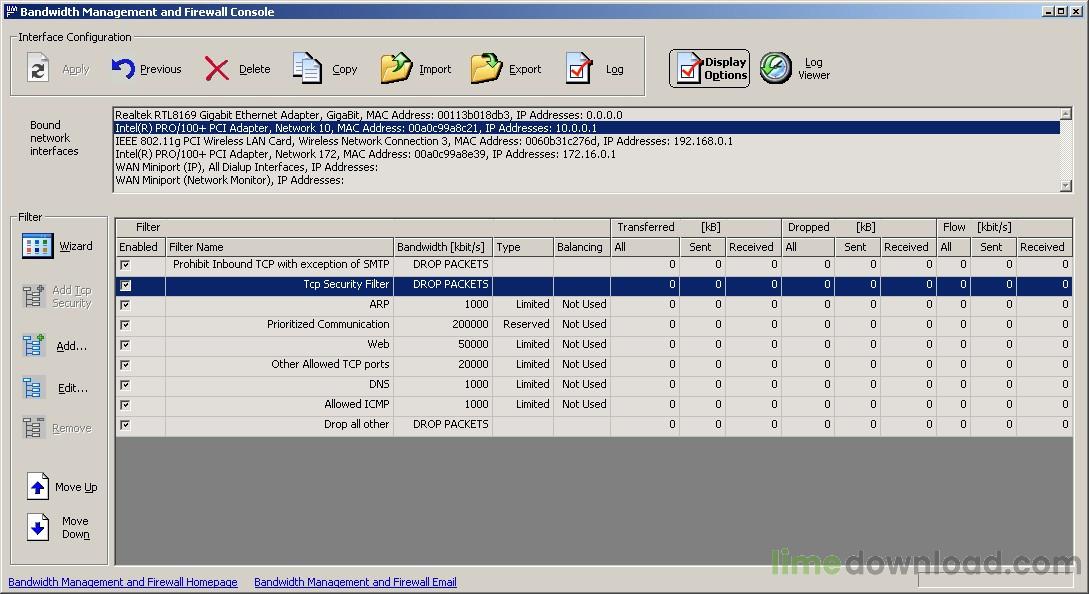Click the Edit filter icon
Viewport: 1089px width, 594px height.
(x=33, y=388)
